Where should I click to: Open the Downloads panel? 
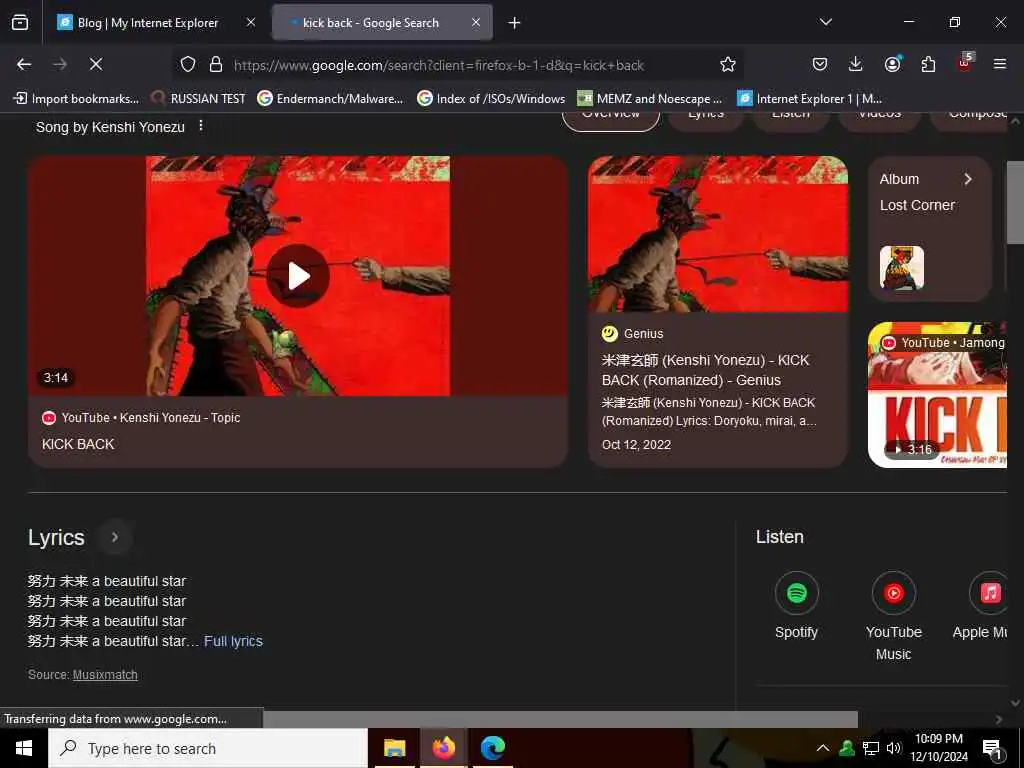pyautogui.click(x=856, y=64)
